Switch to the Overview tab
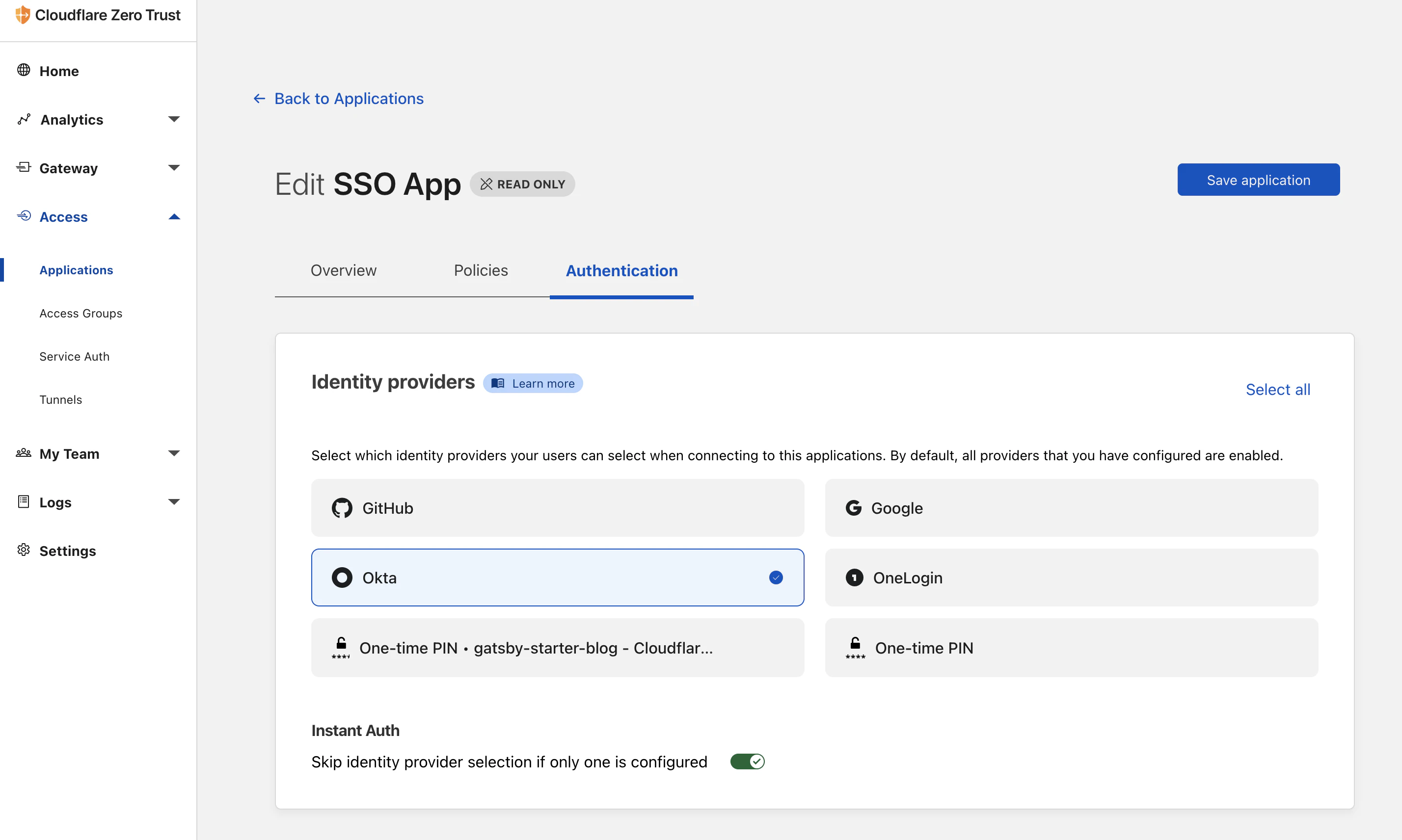 click(x=343, y=270)
